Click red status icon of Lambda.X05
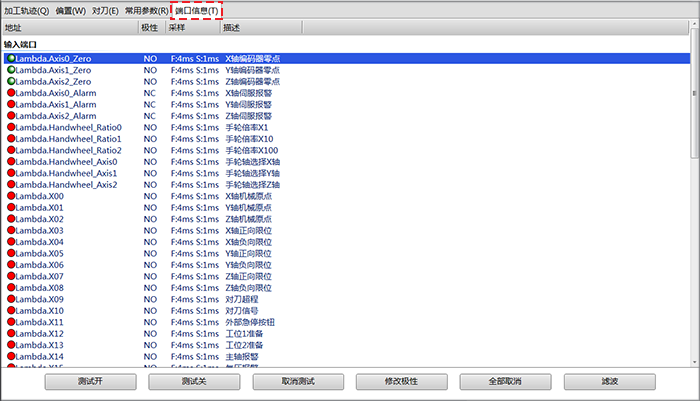 tap(11, 253)
